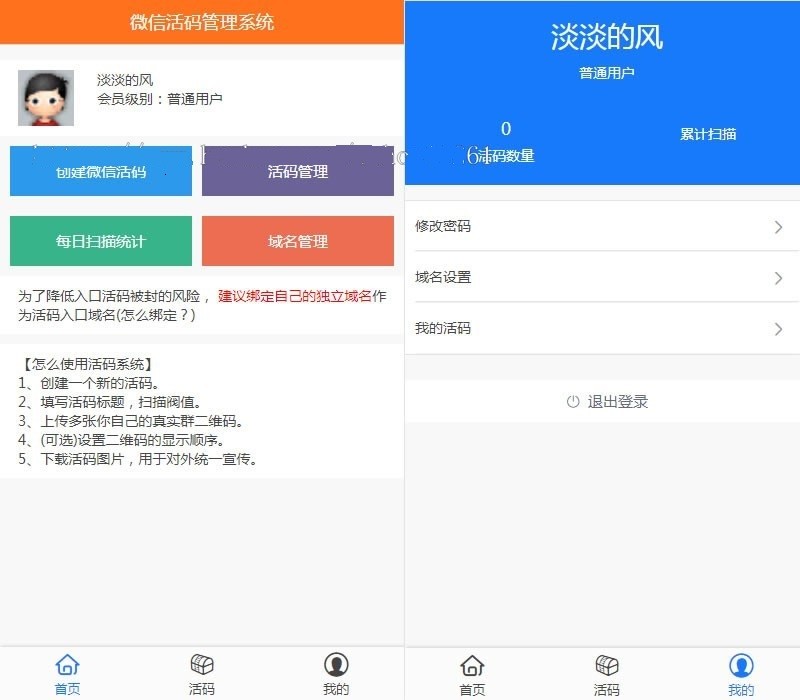Tap the 我的 profile icon in right screen

tap(741, 665)
